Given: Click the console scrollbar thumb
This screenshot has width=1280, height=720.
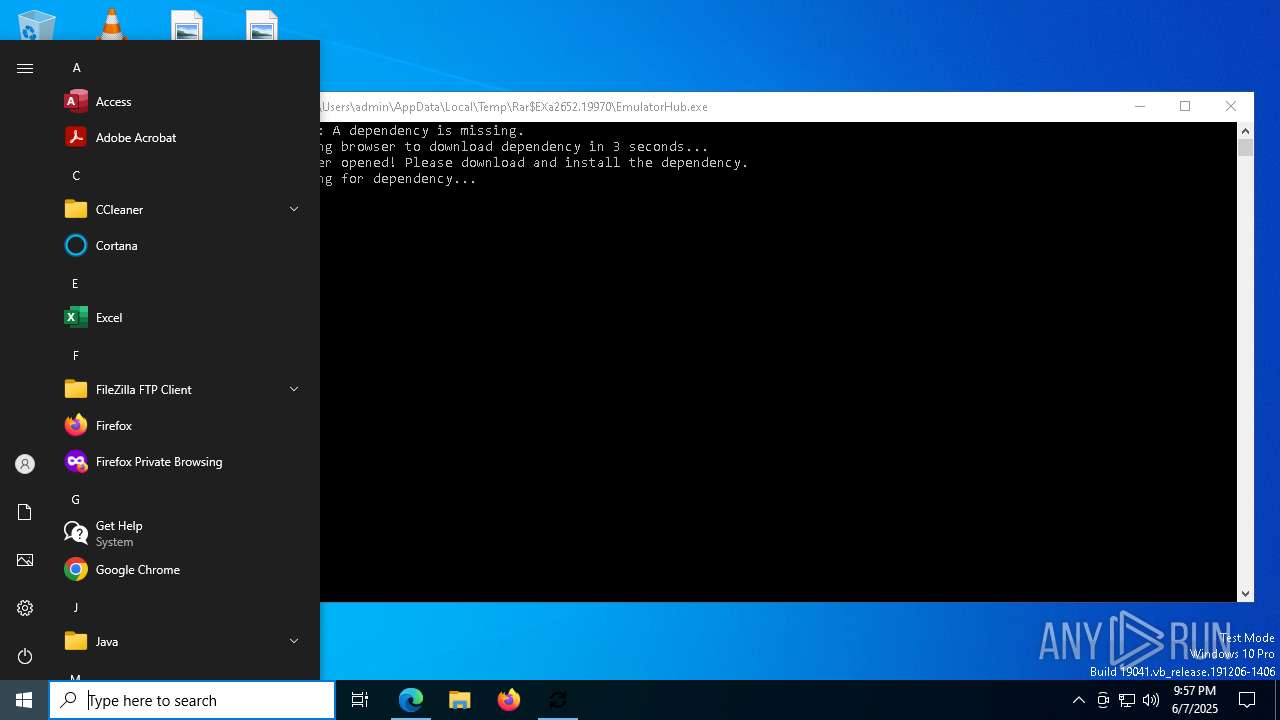Looking at the screenshot, I should [1245, 148].
